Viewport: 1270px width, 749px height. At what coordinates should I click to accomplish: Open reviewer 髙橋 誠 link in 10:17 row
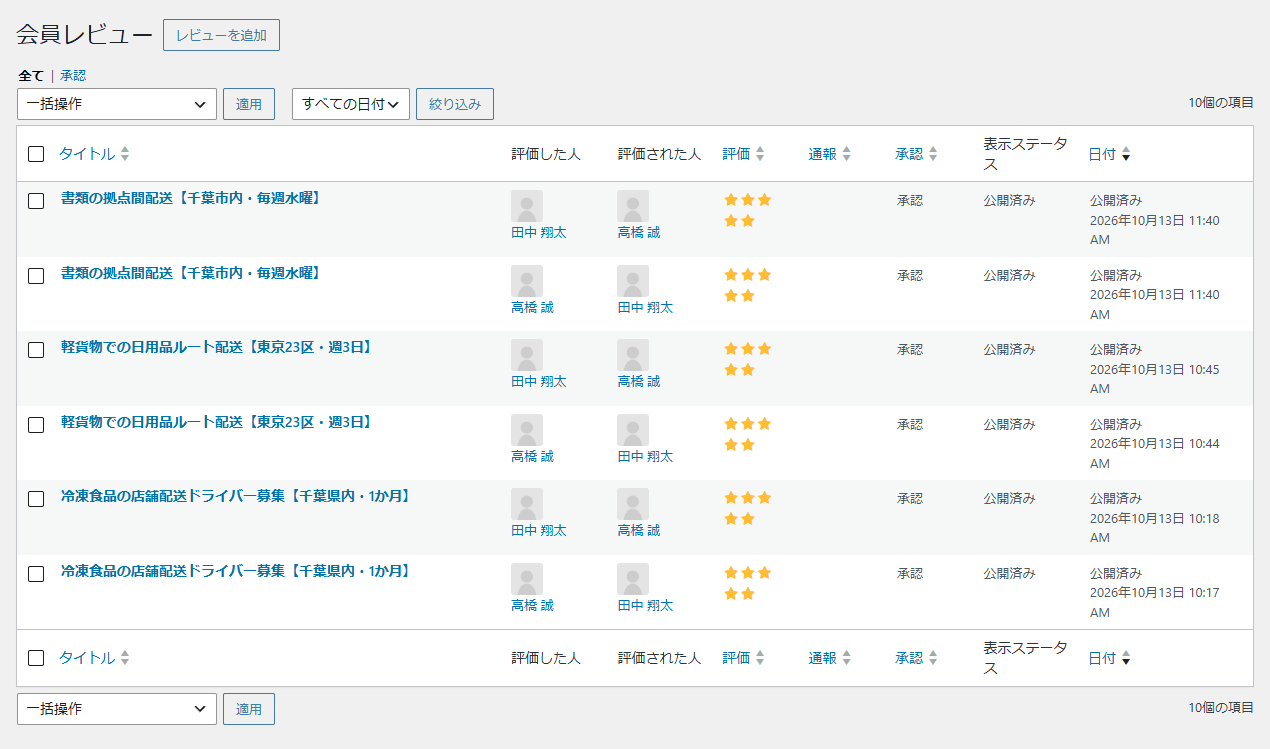pyautogui.click(x=533, y=606)
